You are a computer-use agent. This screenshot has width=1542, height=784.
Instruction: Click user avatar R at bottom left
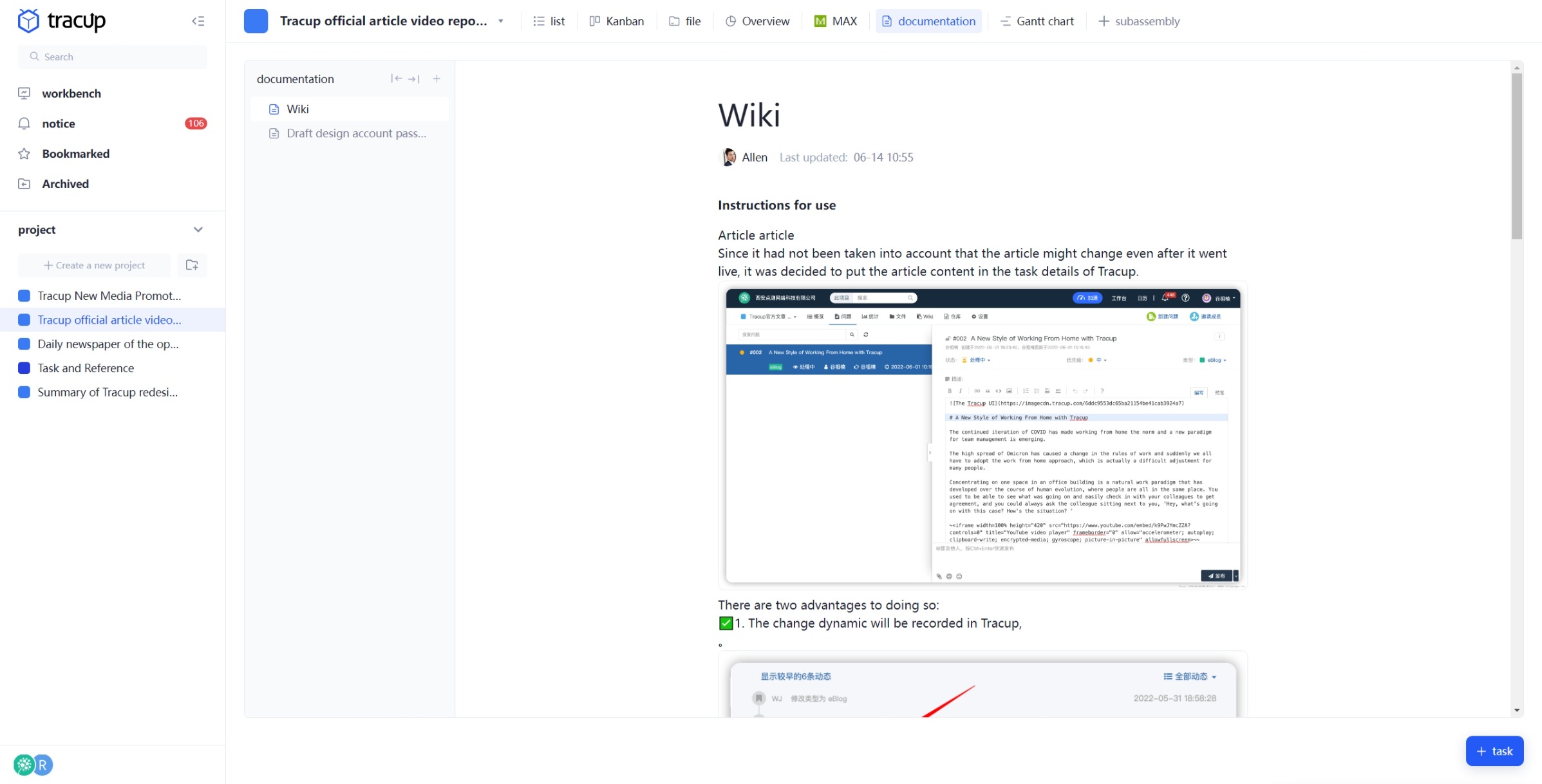[42, 765]
